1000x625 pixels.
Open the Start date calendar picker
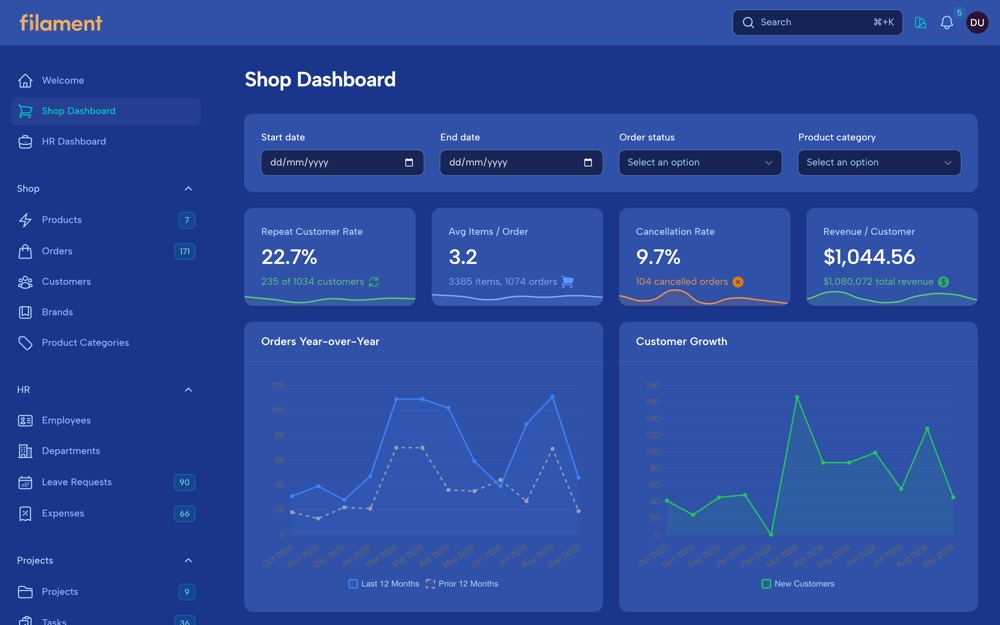[x=409, y=163]
